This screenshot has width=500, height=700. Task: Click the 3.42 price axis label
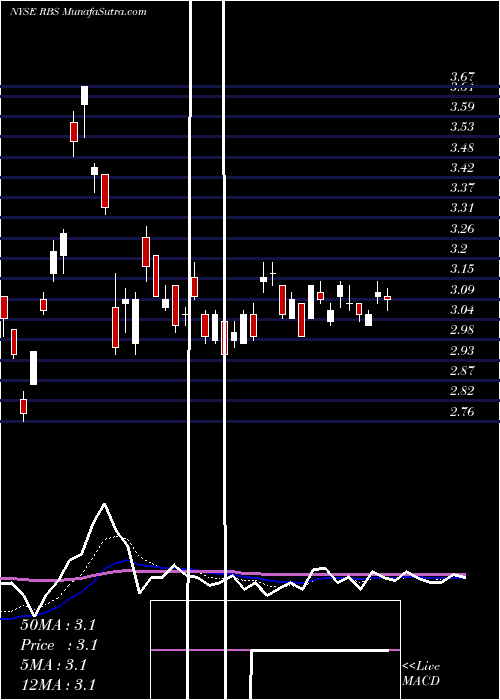tap(462, 168)
